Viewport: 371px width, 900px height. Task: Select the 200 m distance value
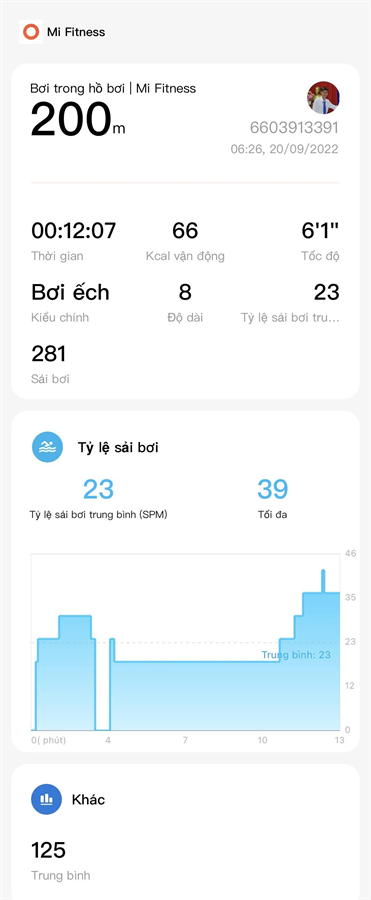(78, 121)
